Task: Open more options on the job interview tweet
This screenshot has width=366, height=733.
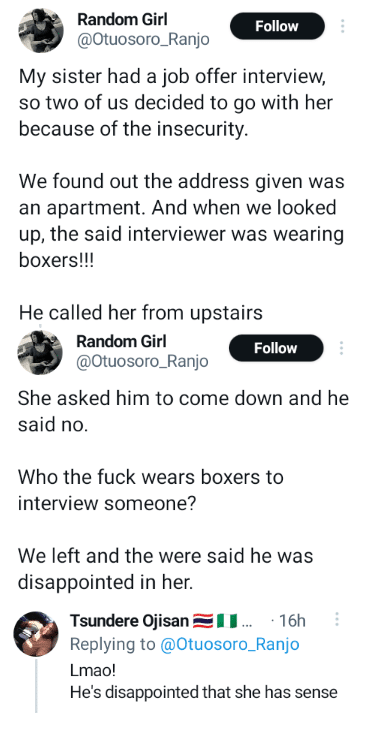Action: [343, 26]
